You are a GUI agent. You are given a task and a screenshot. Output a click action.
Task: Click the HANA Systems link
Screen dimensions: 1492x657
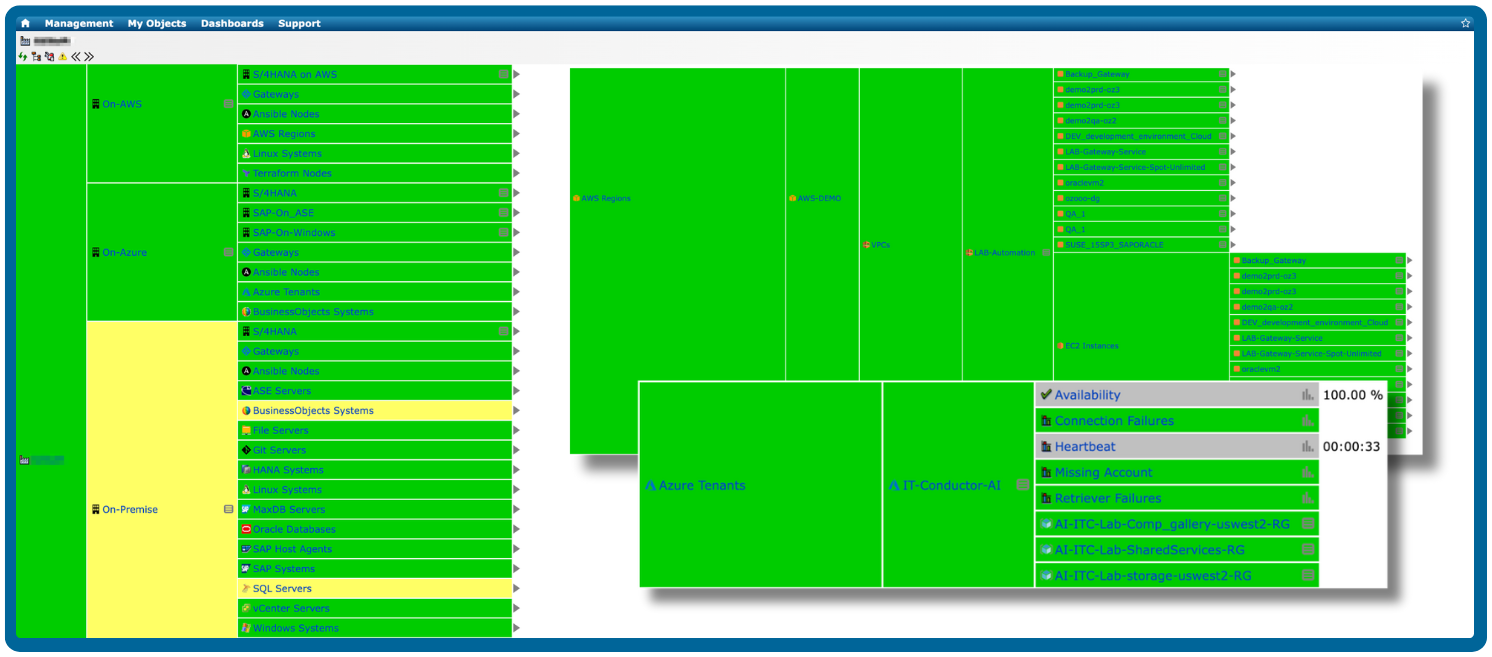pyautogui.click(x=287, y=470)
